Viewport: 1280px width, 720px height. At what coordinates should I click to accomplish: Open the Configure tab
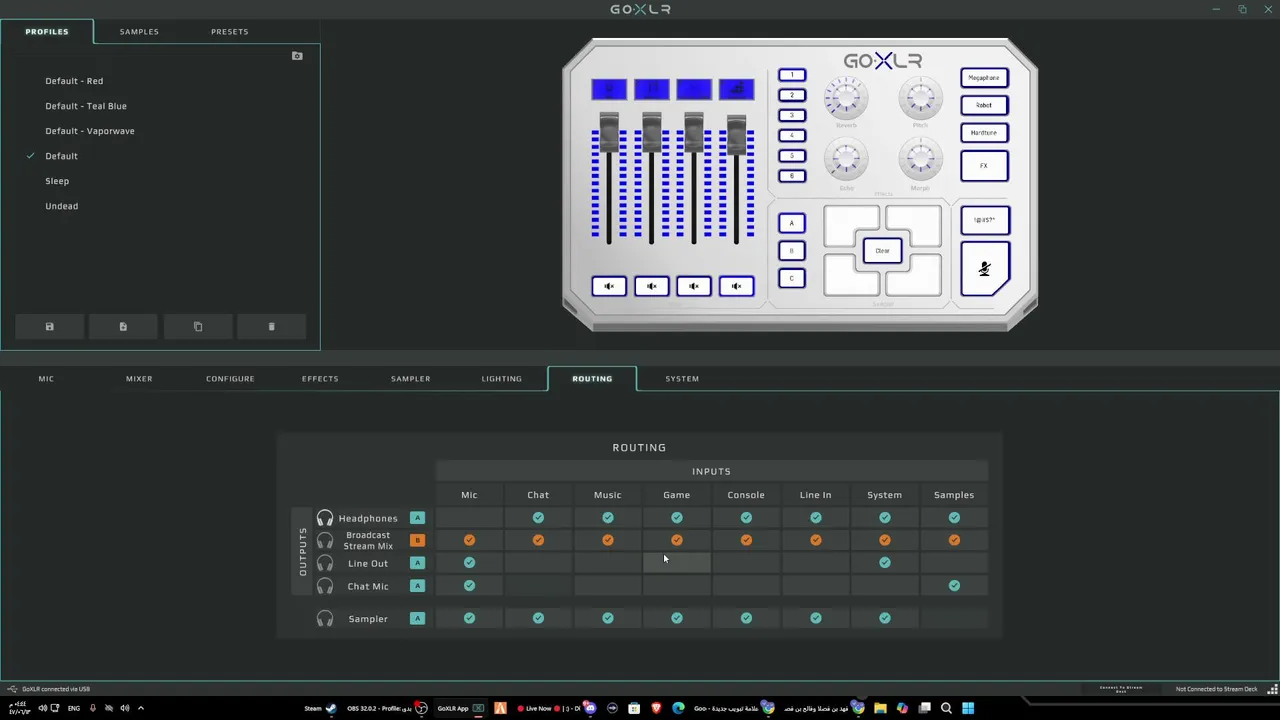pyautogui.click(x=230, y=379)
